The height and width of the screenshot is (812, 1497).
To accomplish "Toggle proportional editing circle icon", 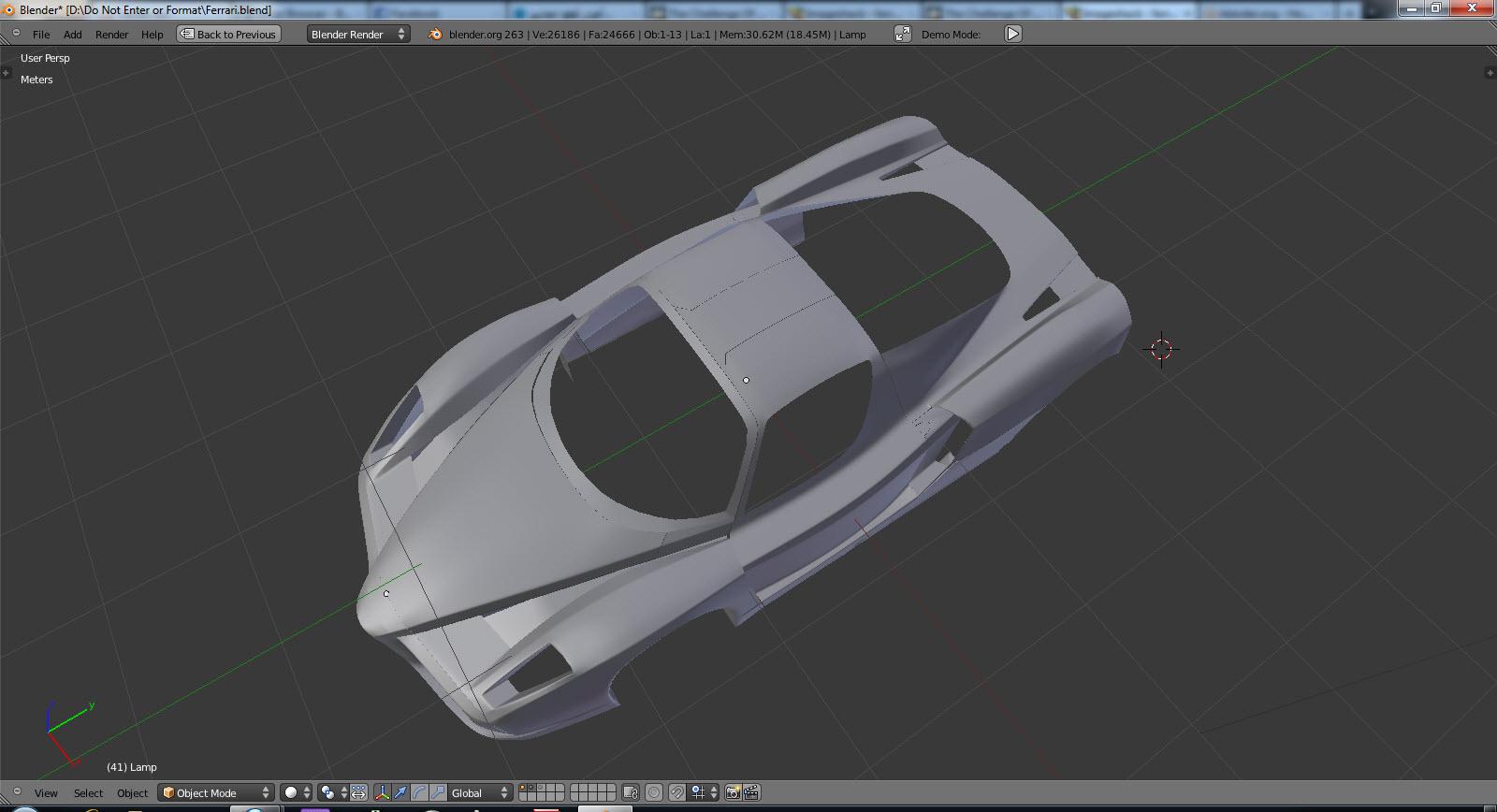I will pyautogui.click(x=653, y=792).
